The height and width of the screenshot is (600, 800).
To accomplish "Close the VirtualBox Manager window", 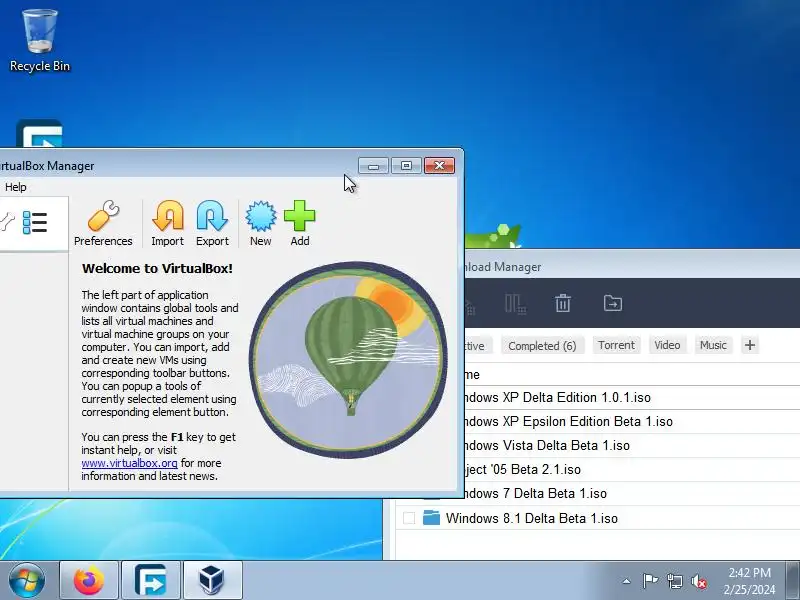I will (439, 166).
